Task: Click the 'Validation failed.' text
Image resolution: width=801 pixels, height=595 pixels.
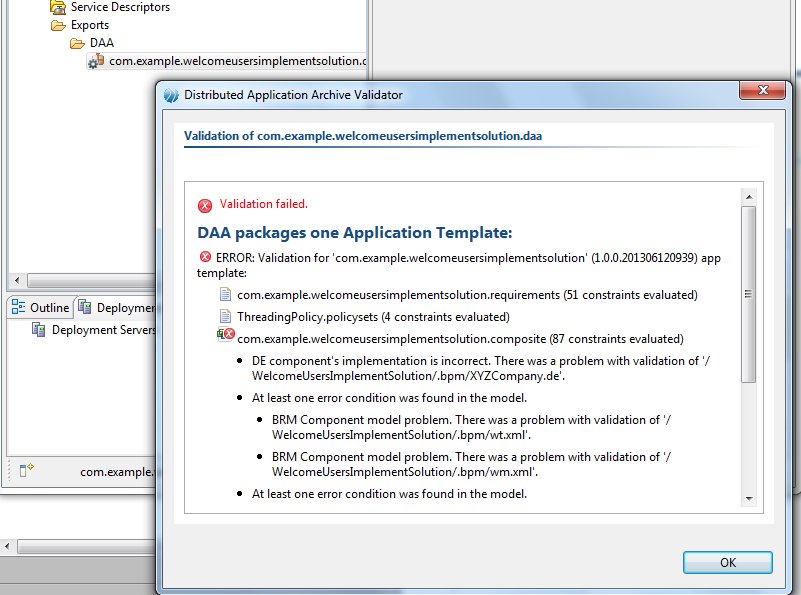Action: [x=264, y=204]
